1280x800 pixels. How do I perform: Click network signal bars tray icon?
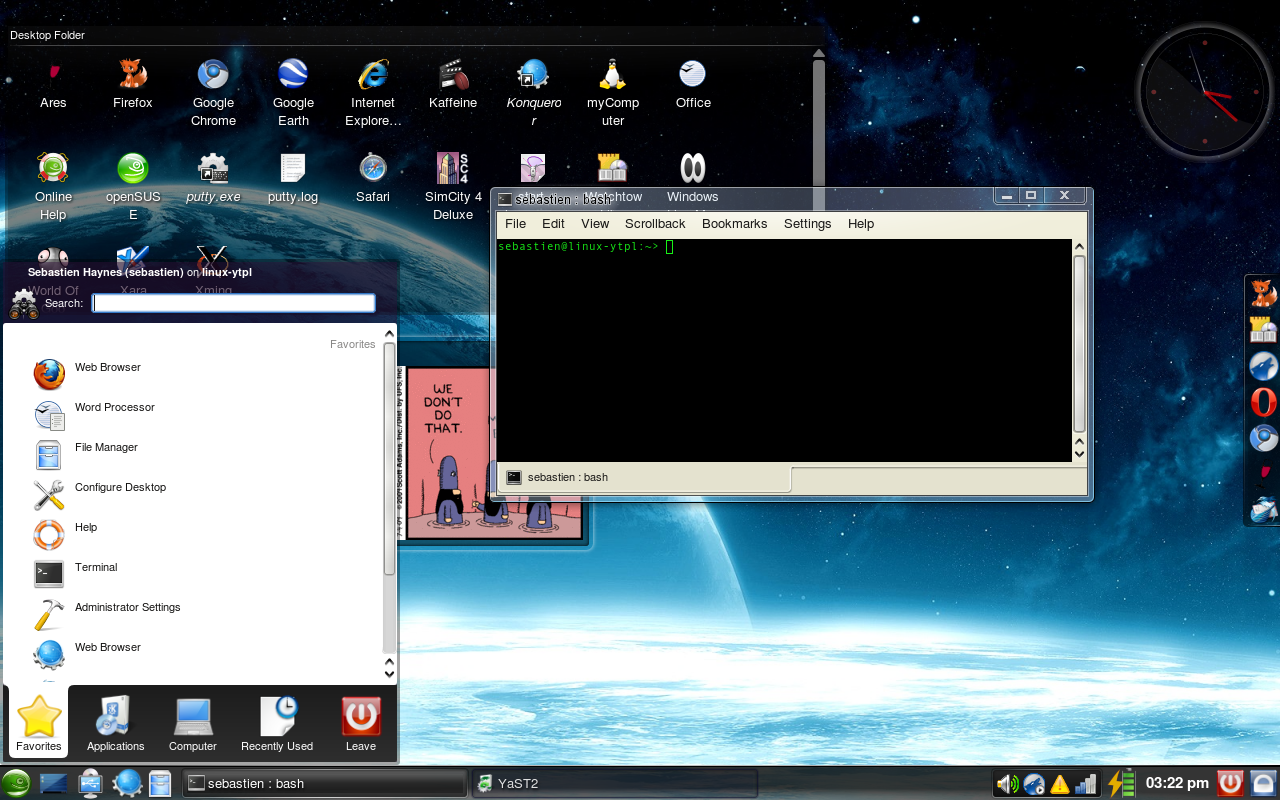(x=1086, y=784)
